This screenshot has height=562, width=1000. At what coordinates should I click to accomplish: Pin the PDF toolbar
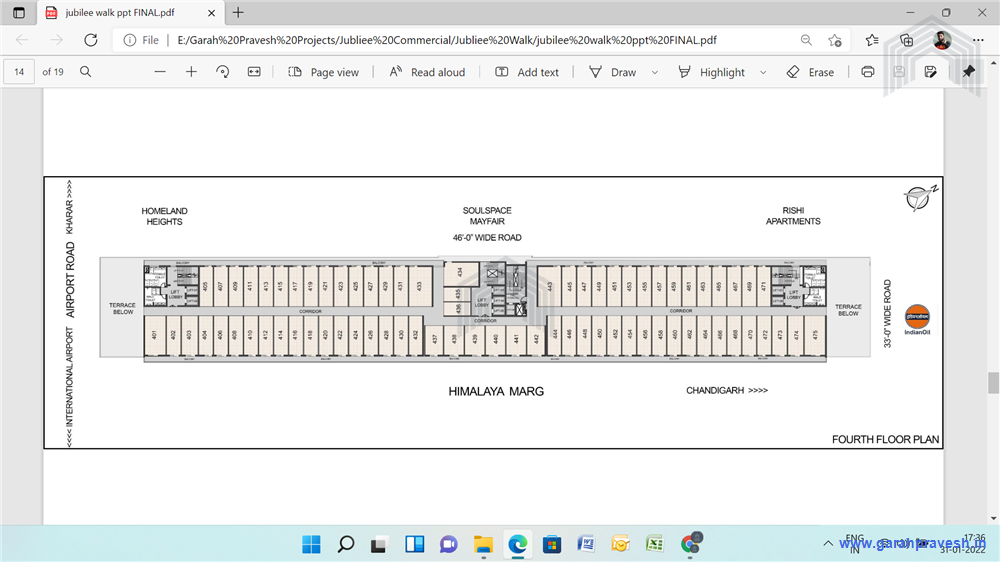click(968, 72)
